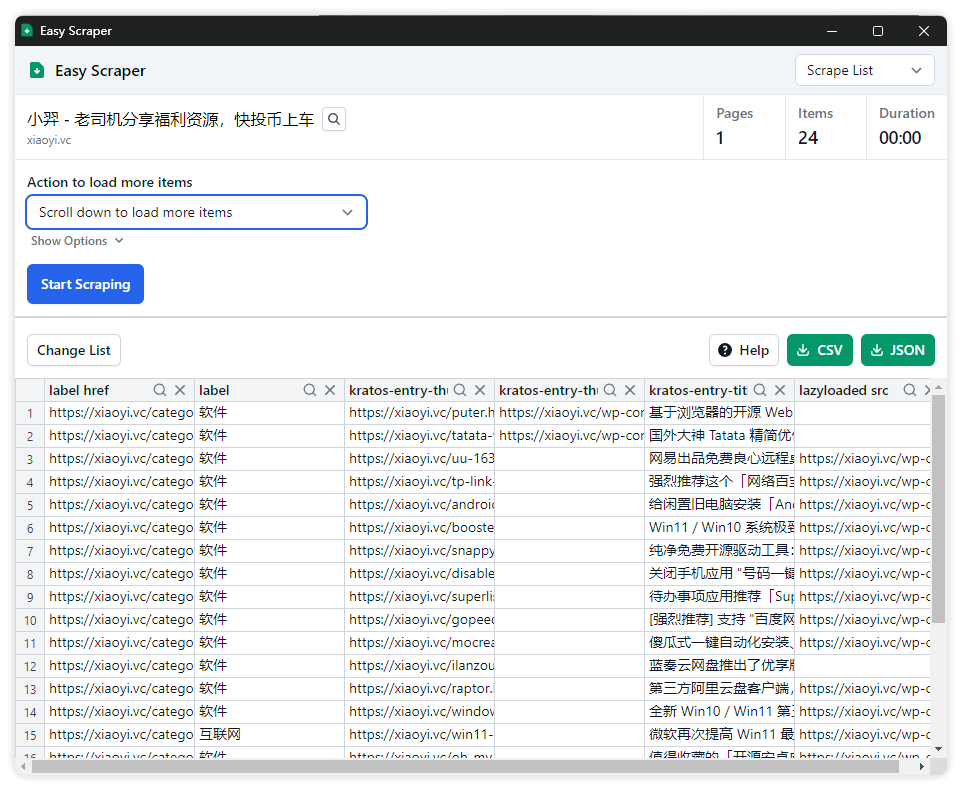The width and height of the screenshot is (962, 790).
Task: Open Help
Action: coord(744,350)
